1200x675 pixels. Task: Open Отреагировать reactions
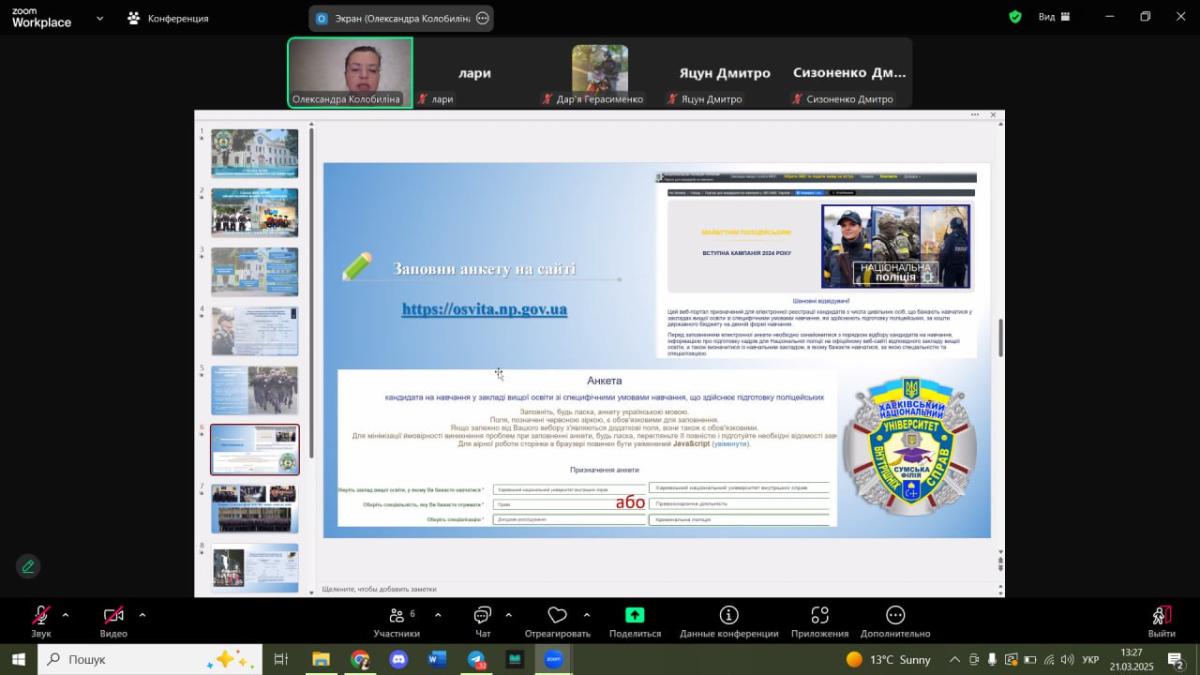(557, 620)
